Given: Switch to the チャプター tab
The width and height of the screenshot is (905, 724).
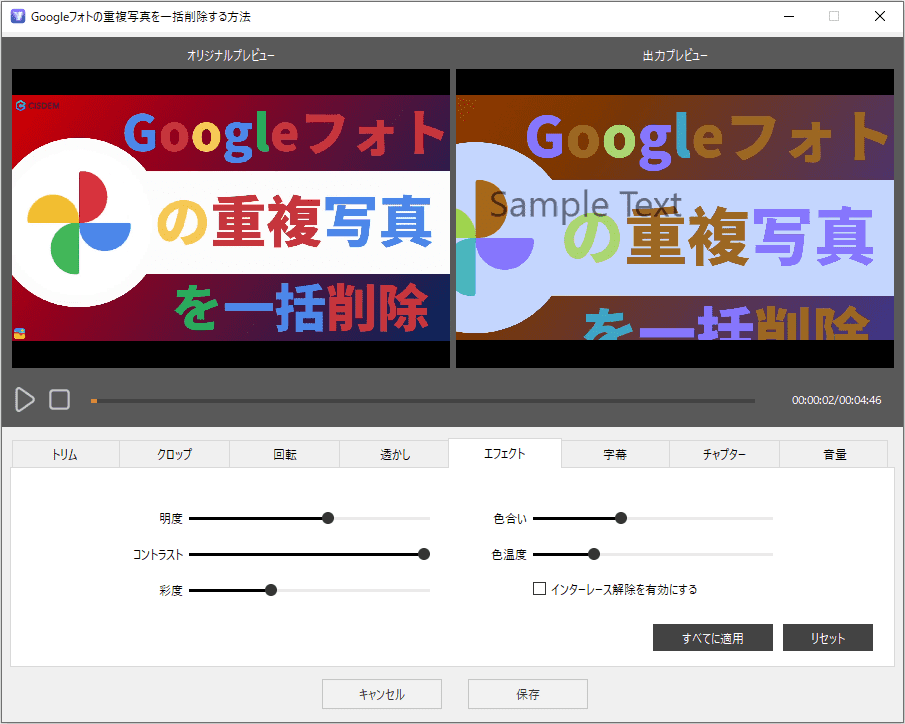Looking at the screenshot, I should [x=724, y=454].
